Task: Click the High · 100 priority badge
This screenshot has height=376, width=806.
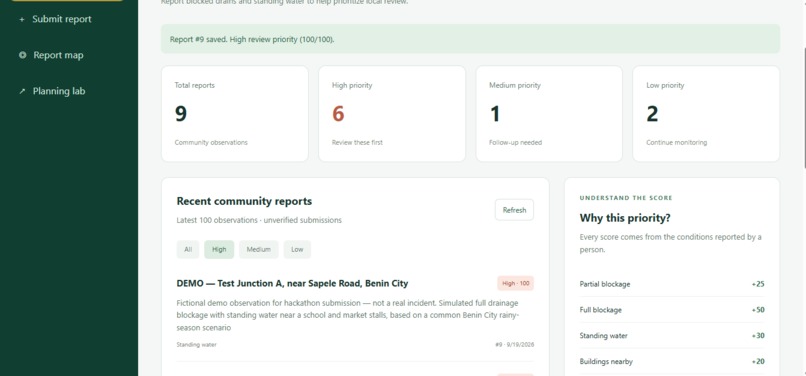Action: 515,283
